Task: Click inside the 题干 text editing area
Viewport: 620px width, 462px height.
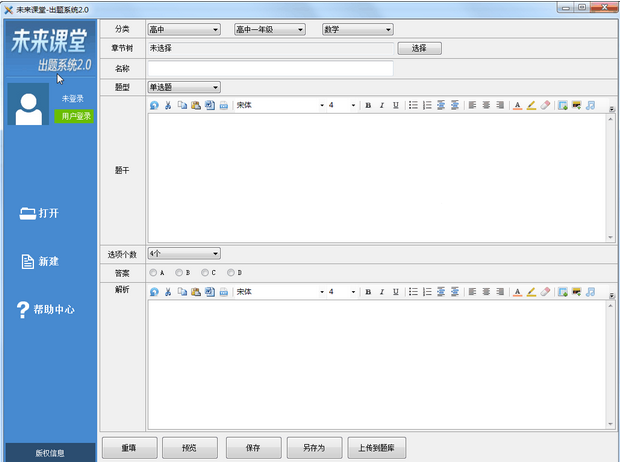Action: point(377,178)
